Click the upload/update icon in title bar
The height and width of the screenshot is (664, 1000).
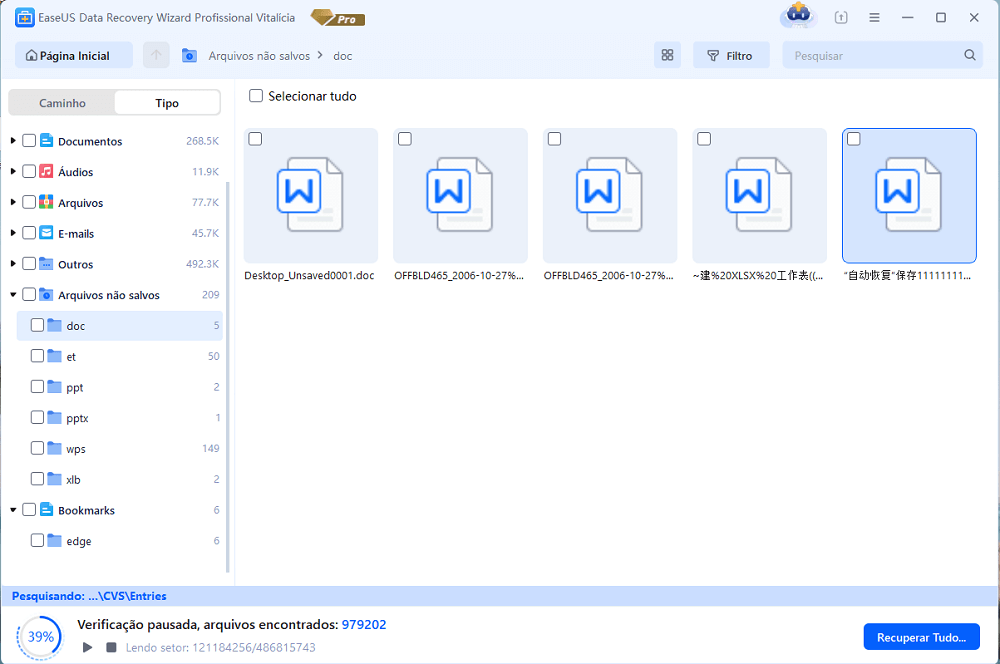click(x=841, y=18)
